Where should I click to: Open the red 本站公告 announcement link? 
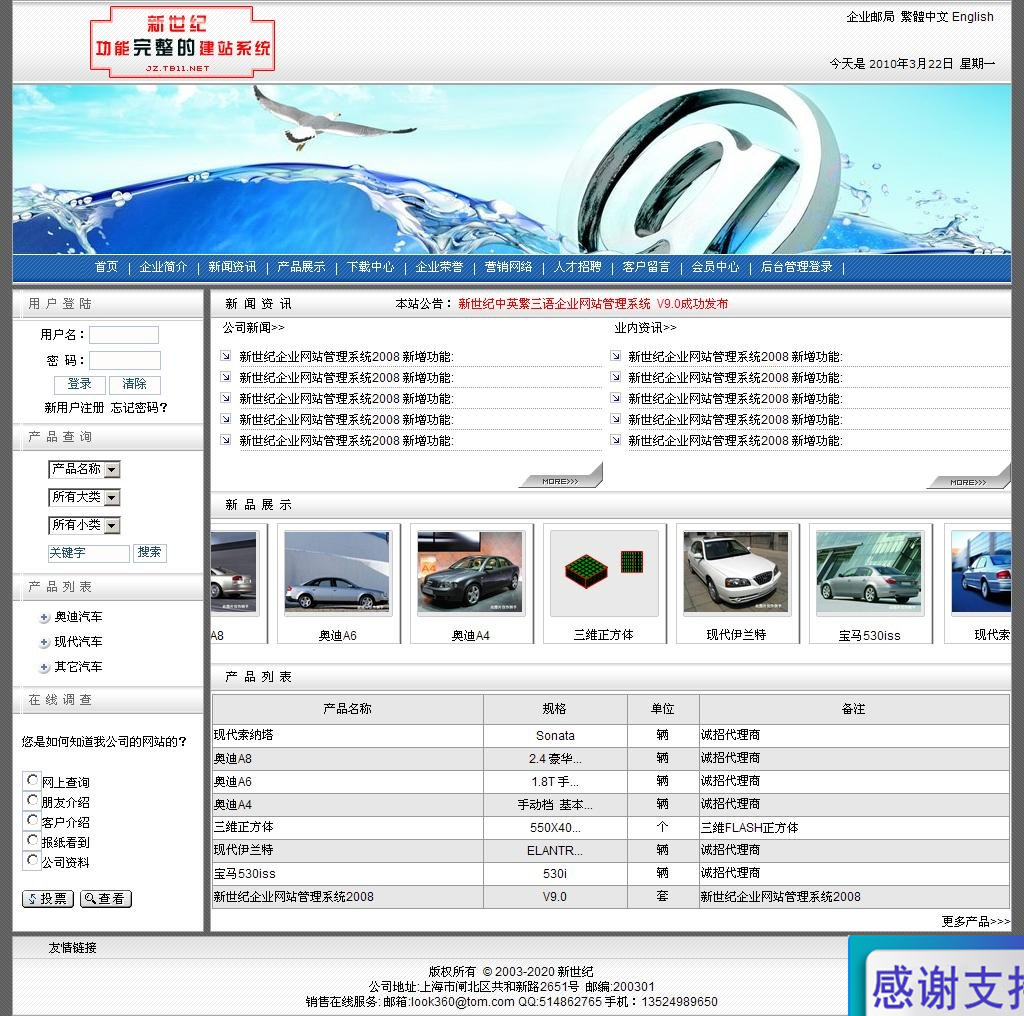click(x=593, y=304)
